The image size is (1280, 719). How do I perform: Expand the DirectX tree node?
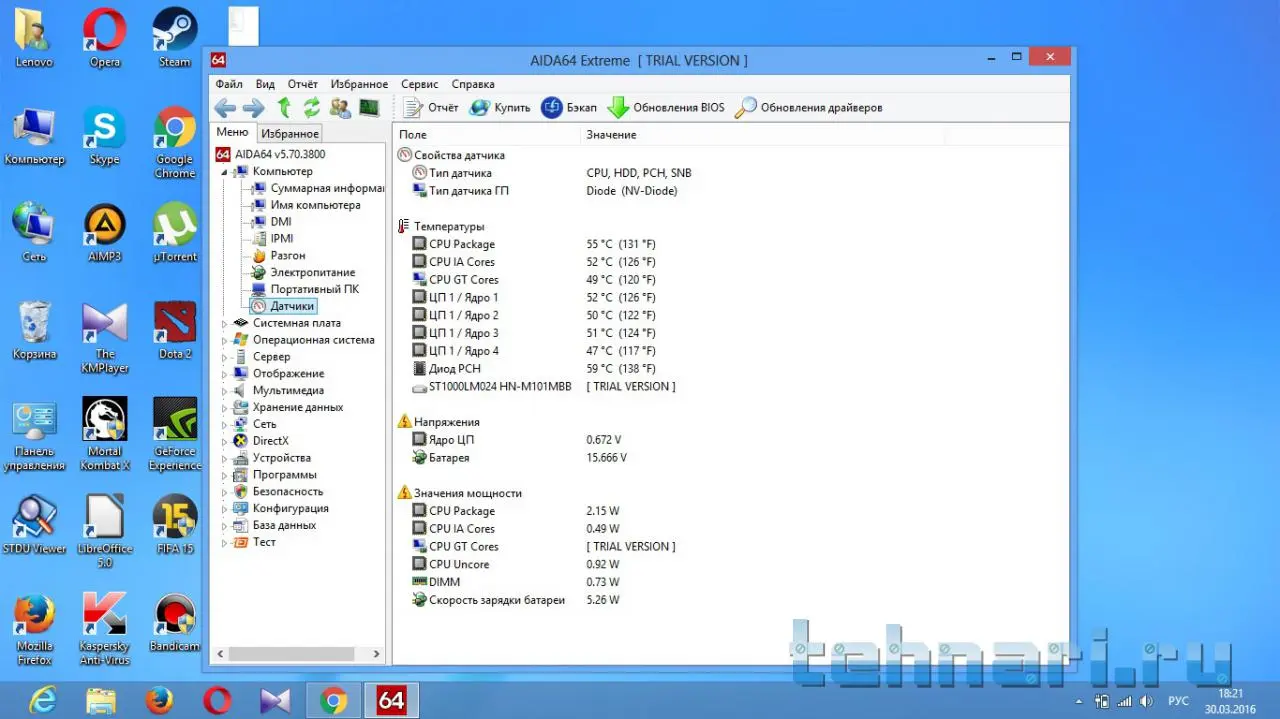click(x=224, y=441)
